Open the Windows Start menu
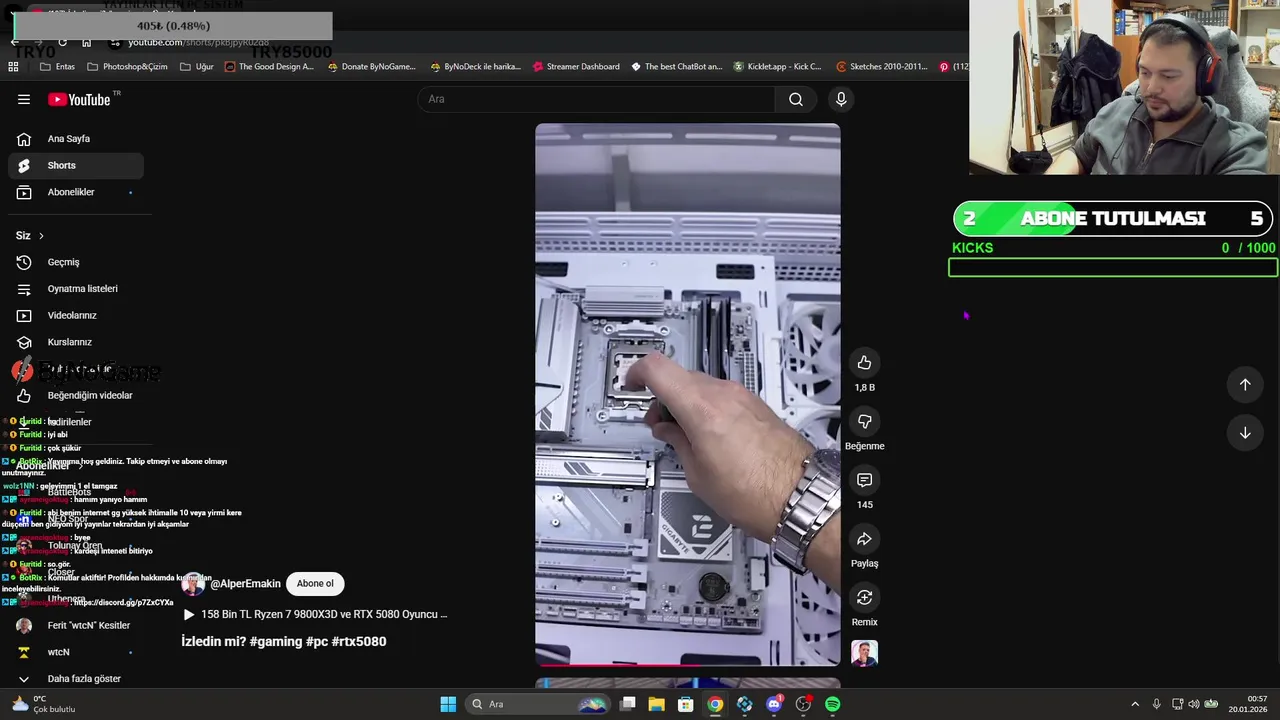 448,704
